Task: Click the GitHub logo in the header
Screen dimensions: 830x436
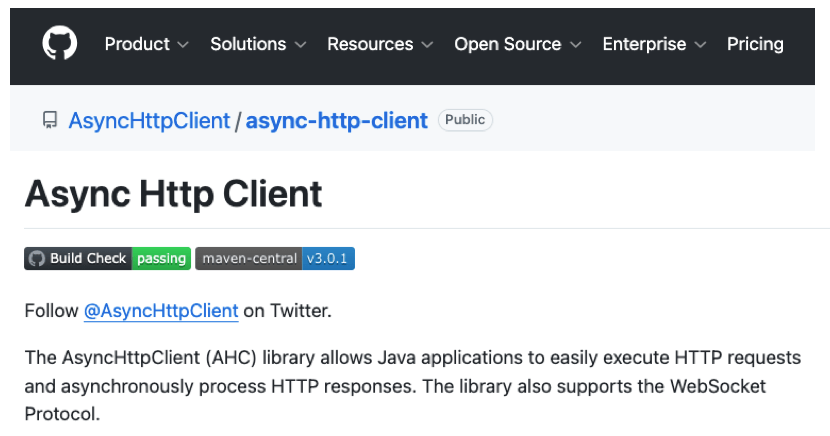Action: point(59,44)
